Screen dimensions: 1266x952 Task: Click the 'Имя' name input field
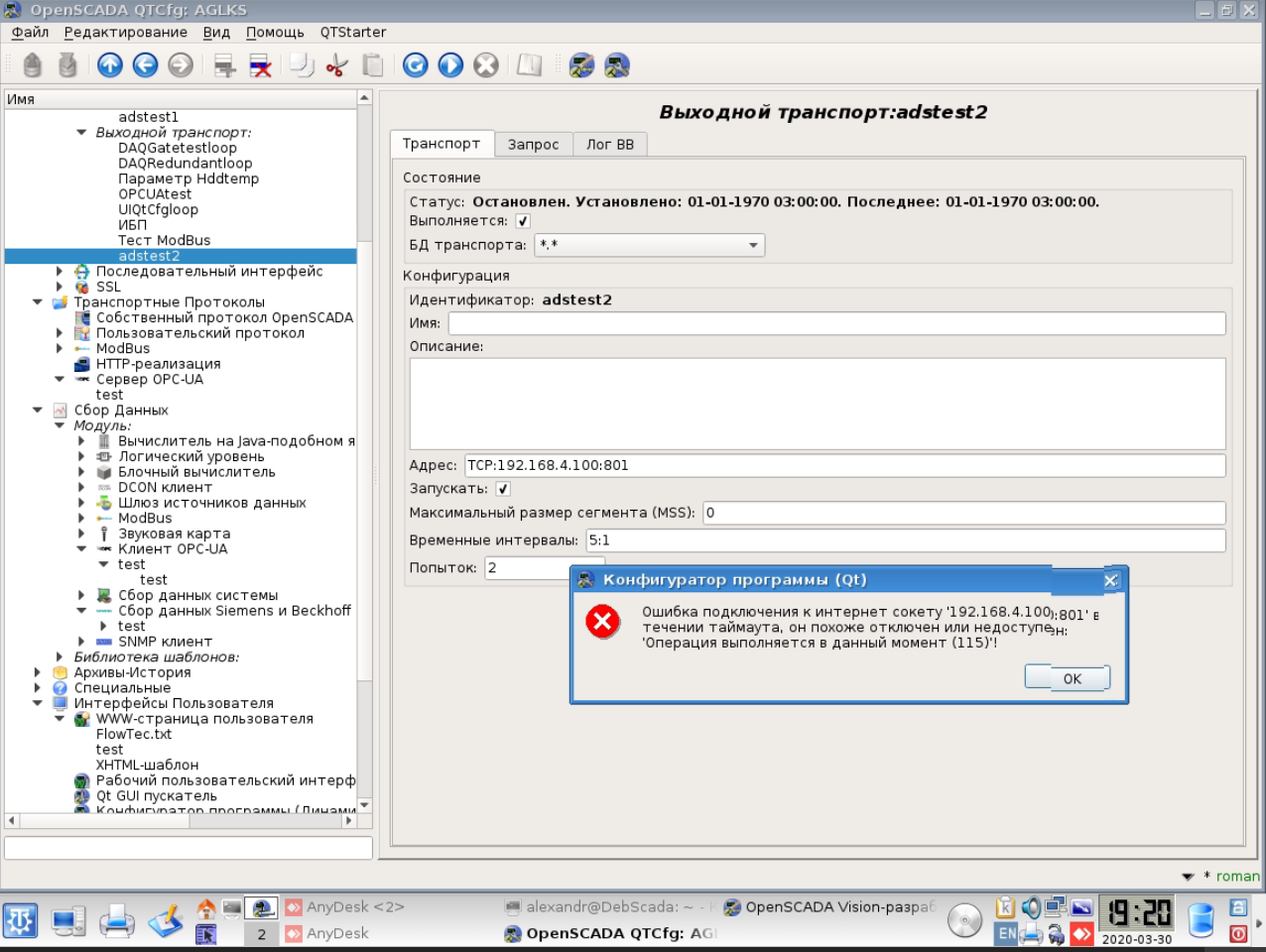tap(835, 323)
